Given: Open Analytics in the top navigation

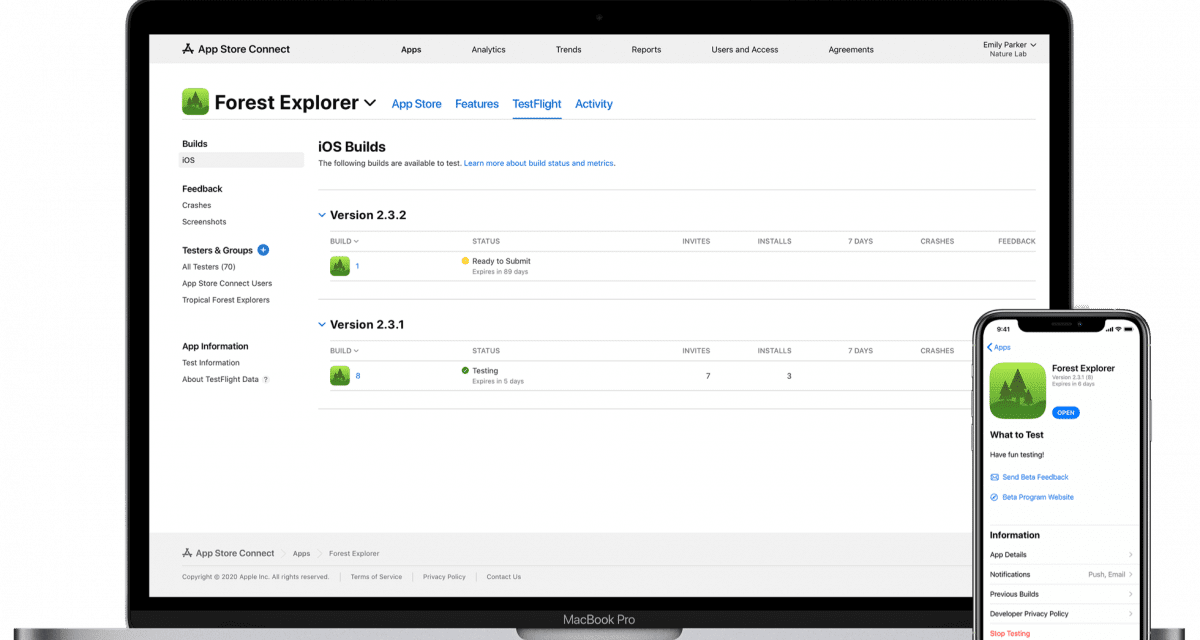Looking at the screenshot, I should pos(489,49).
